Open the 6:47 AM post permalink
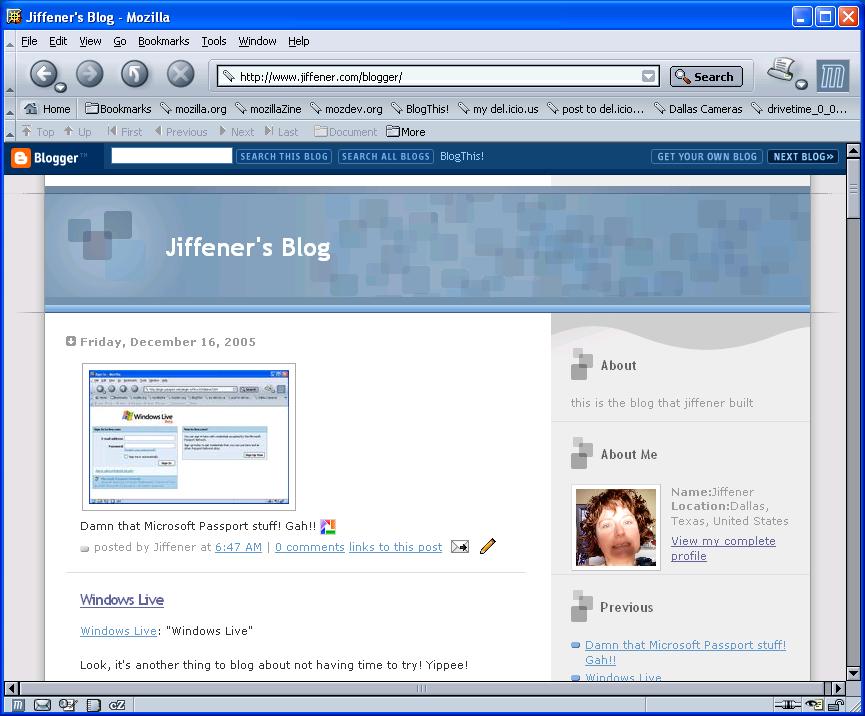Screen dimensions: 865x716 click(238, 547)
